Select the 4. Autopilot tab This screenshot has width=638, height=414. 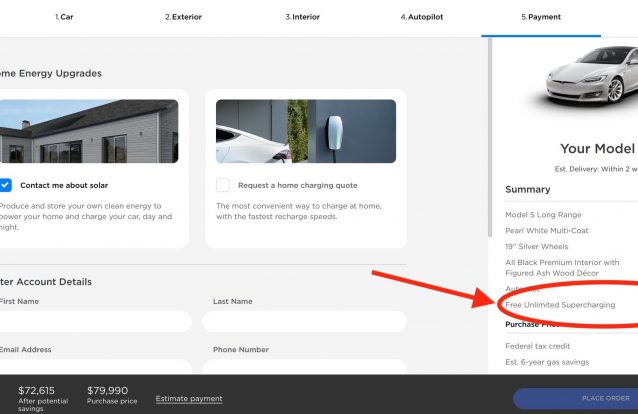[x=422, y=17]
